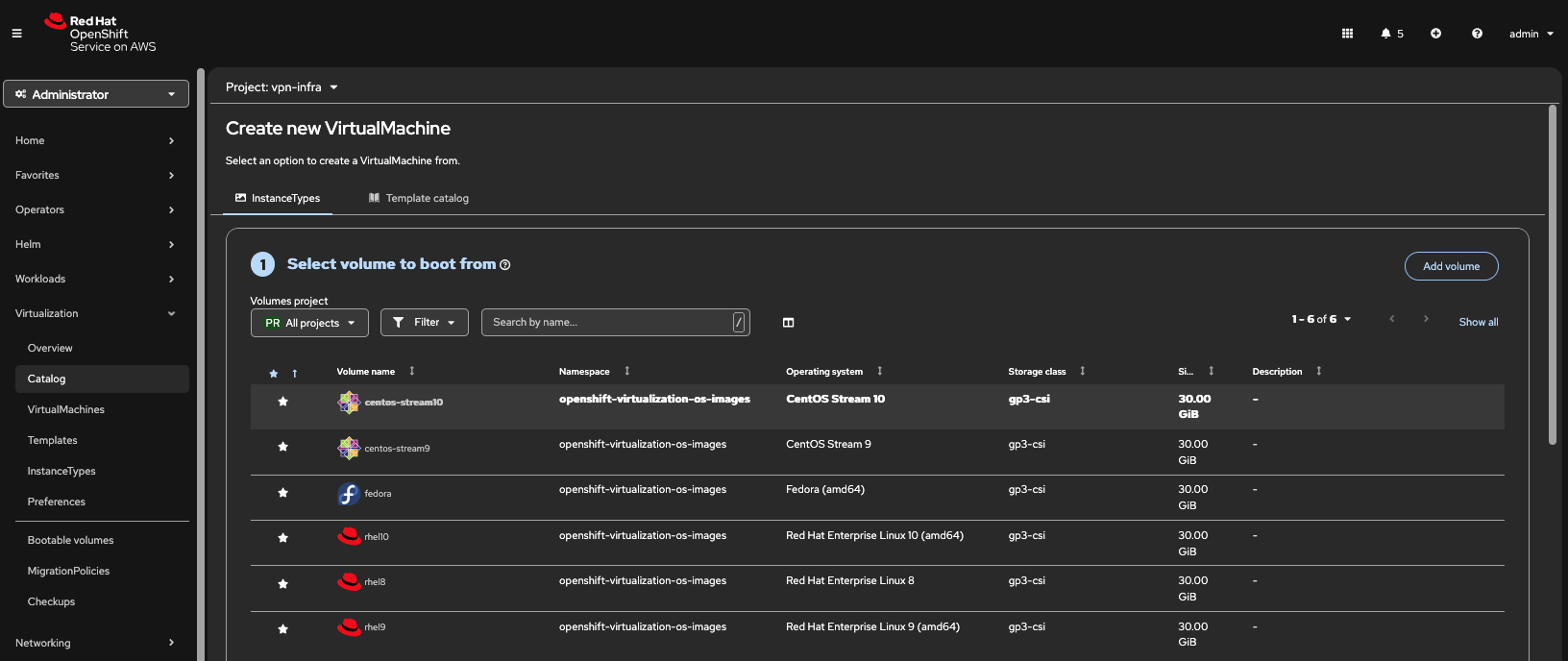Switch to the InstanceTypes tab
Screen dimensions: 1568x661
(x=278, y=198)
